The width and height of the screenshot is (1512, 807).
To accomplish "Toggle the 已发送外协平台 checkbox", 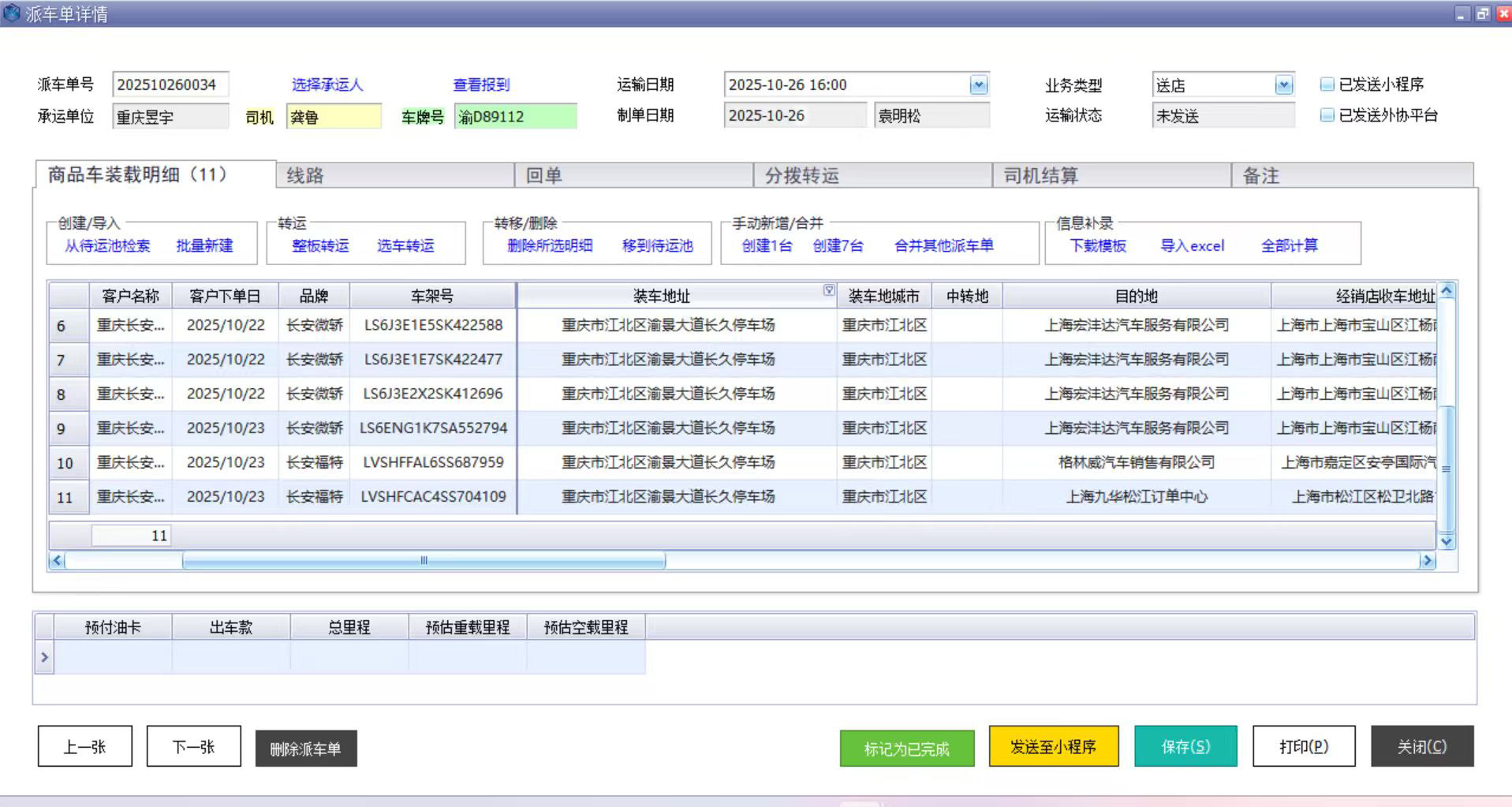I will click(1327, 115).
